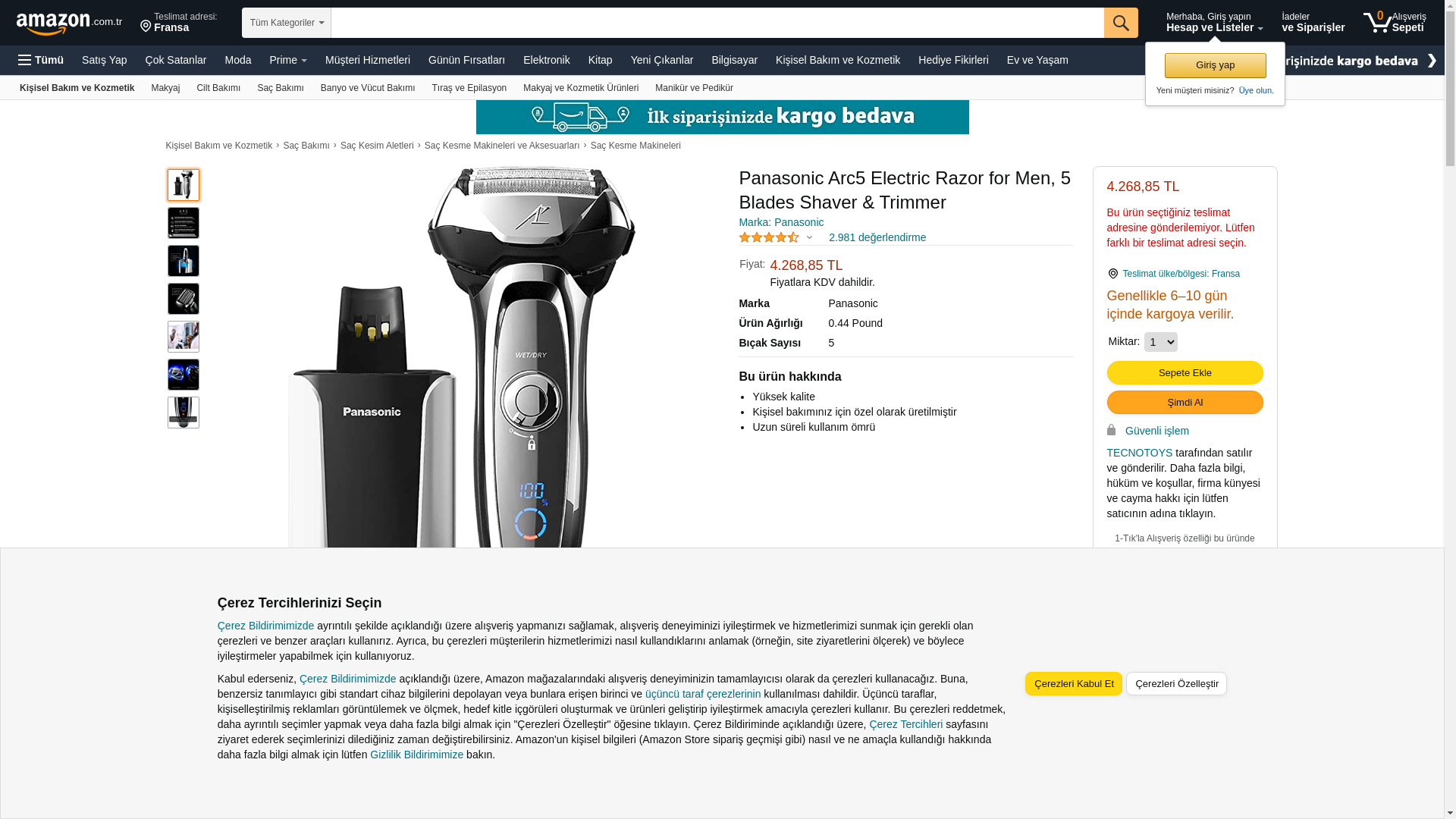Image resolution: width=1456 pixels, height=819 pixels.
Task: Open the TECNOTOYS seller link
Action: 1139,453
